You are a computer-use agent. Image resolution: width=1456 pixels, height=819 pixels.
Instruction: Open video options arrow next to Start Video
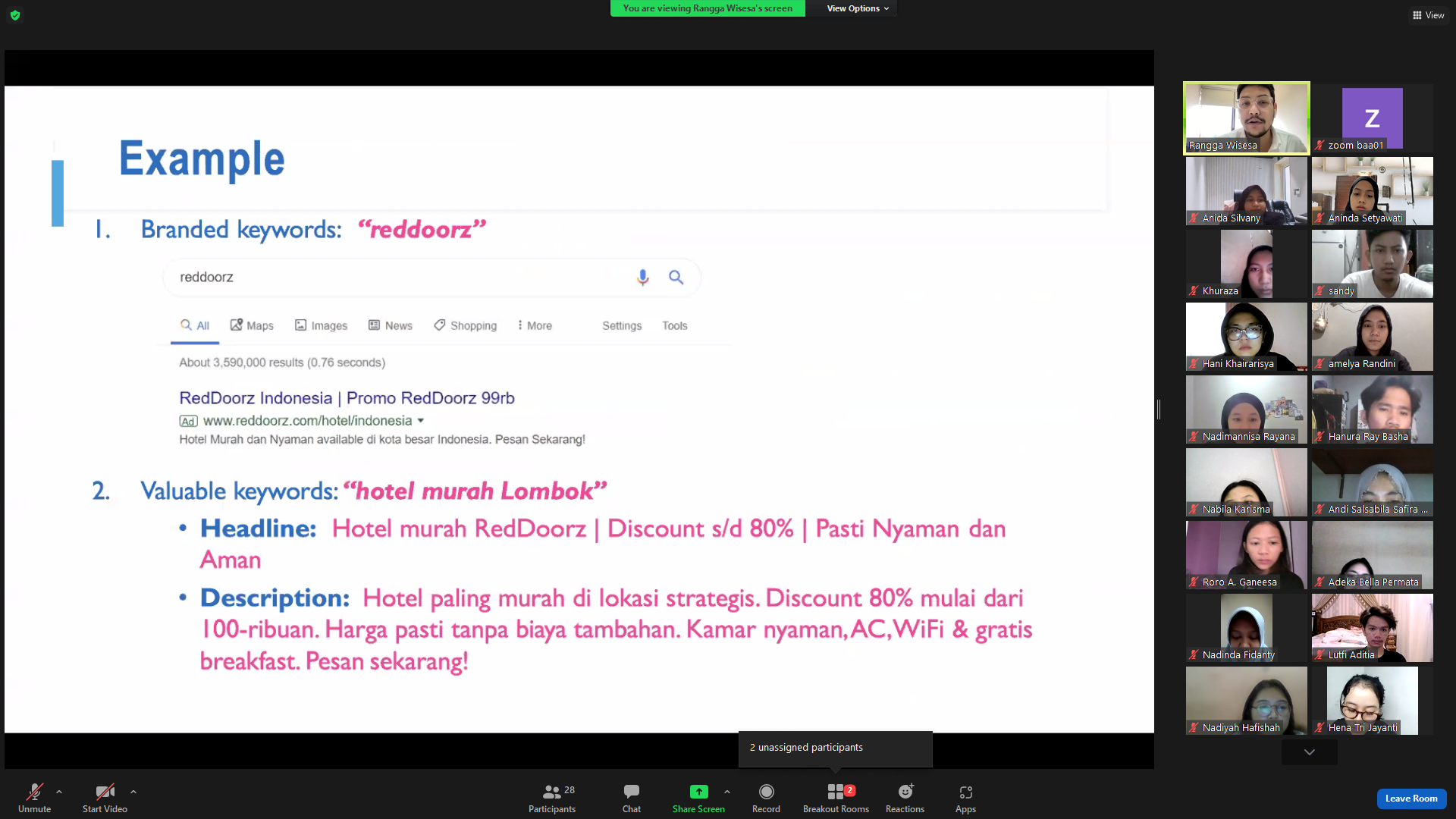coord(133,792)
